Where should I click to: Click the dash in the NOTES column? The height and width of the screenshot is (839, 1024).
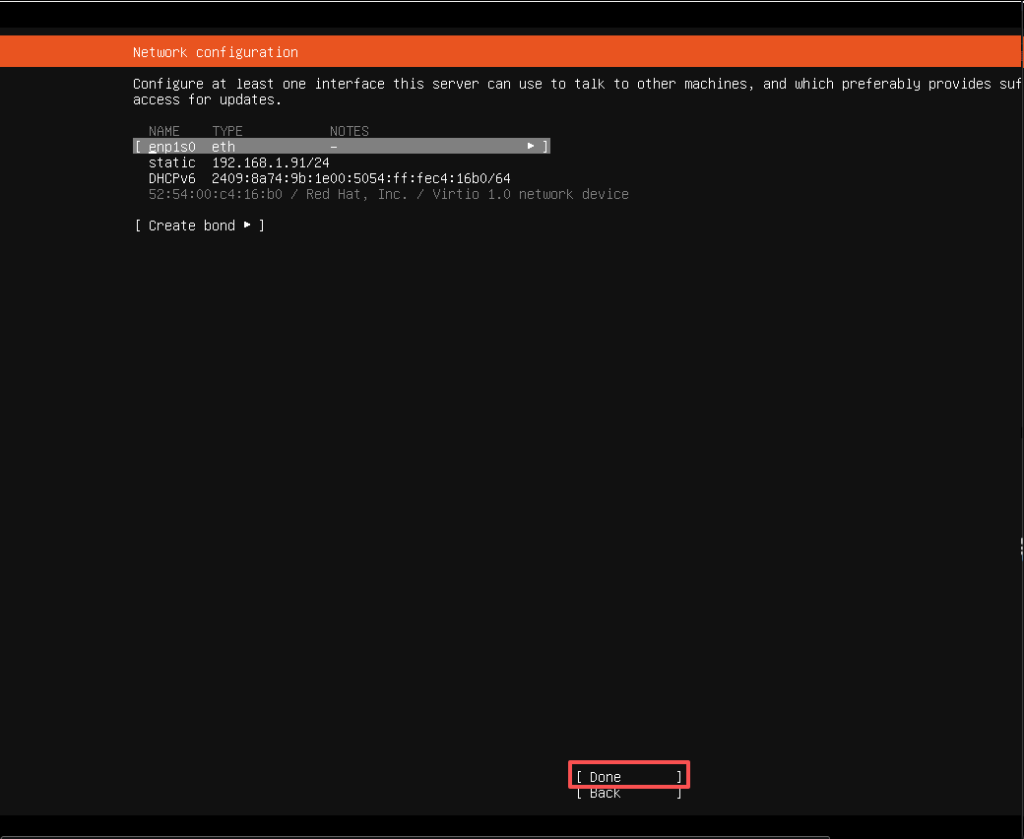tap(334, 146)
